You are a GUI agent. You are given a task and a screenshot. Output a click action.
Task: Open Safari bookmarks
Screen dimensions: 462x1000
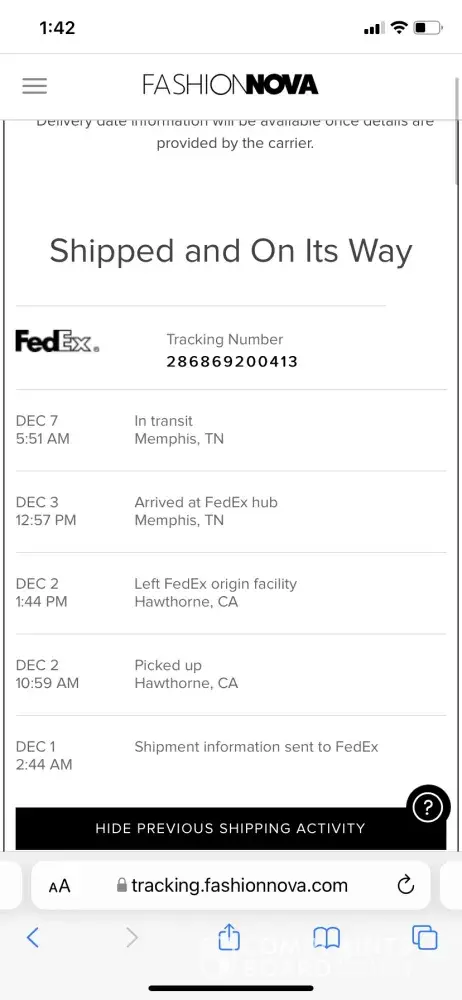tap(326, 938)
